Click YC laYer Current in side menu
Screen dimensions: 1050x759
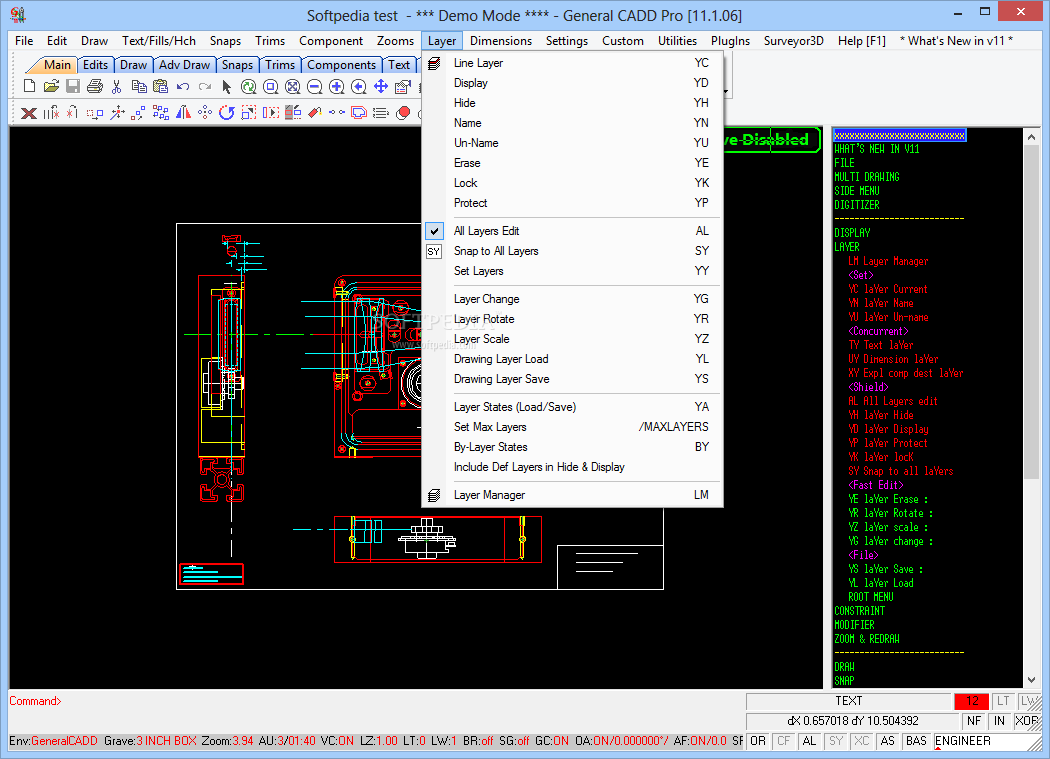[888, 289]
